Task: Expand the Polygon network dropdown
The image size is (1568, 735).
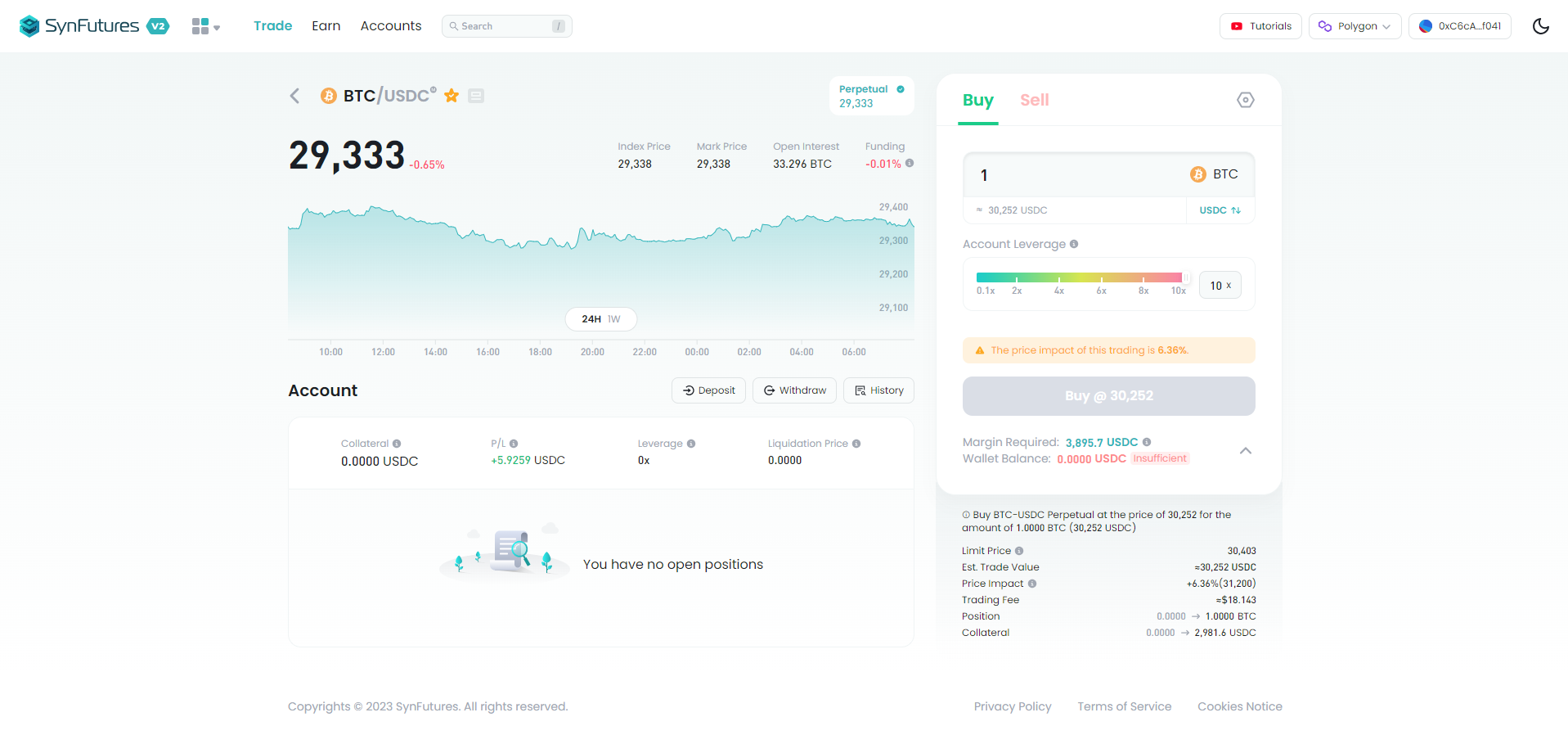Action: [1355, 26]
